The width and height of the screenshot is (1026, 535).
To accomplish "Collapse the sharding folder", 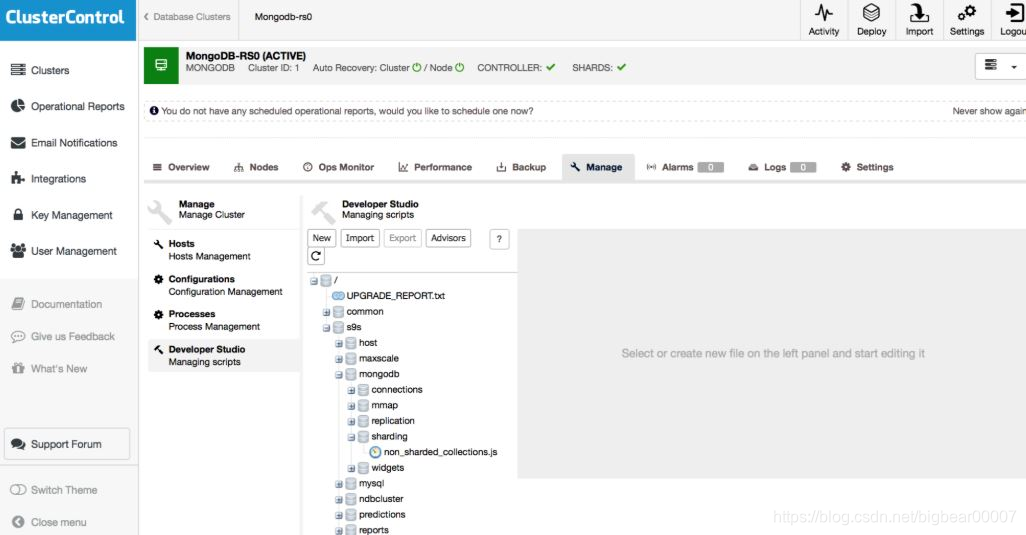I will pos(351,438).
